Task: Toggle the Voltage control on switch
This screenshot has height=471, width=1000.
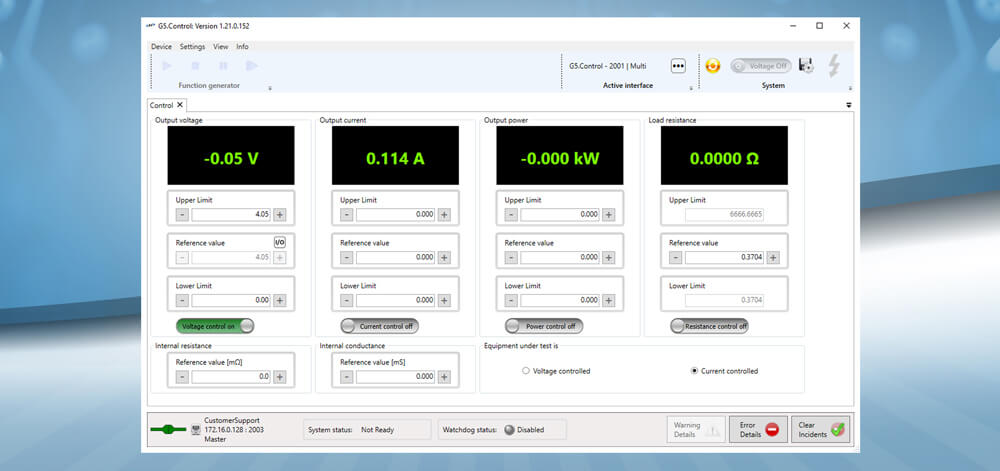Action: [x=215, y=326]
